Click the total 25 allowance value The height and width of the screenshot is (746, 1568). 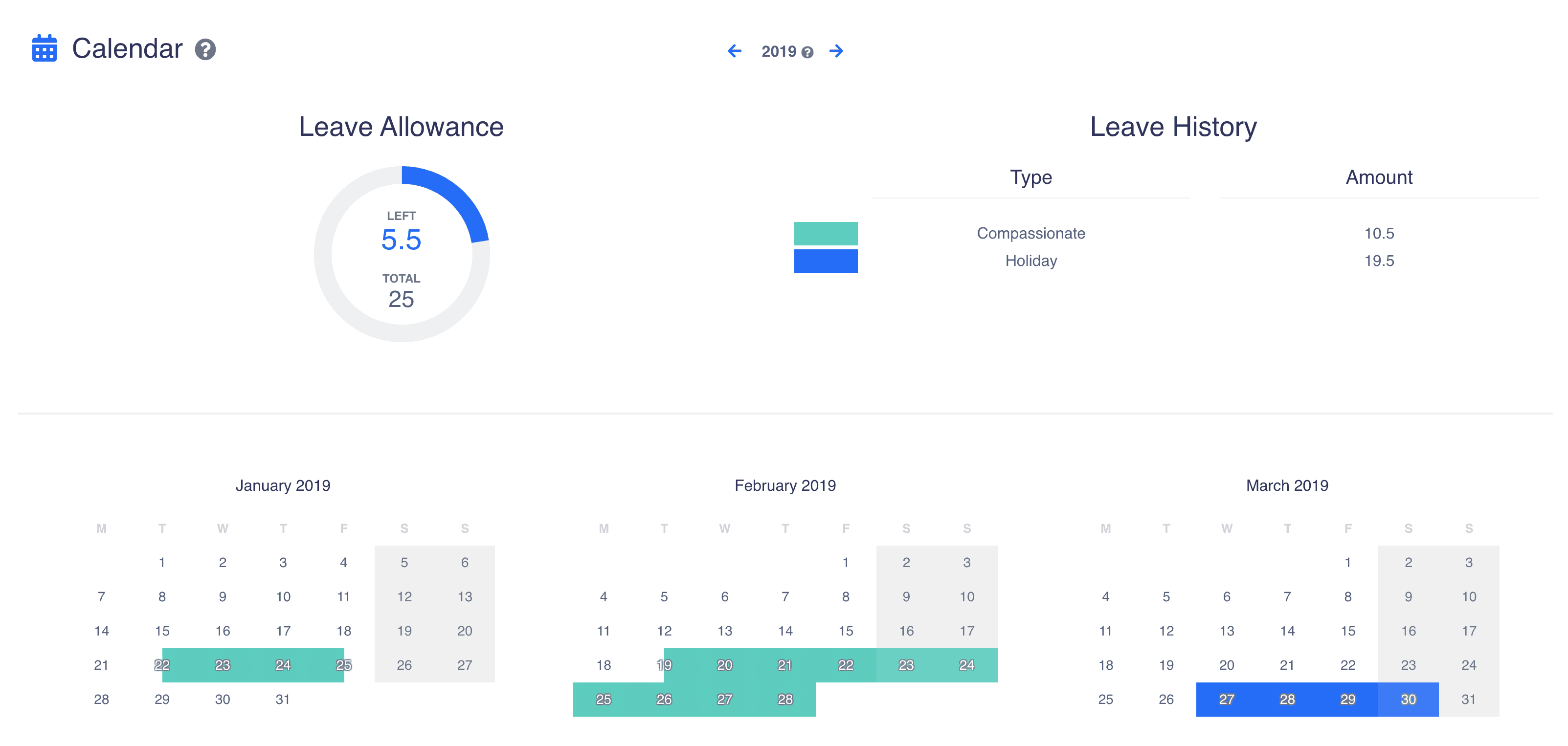click(x=401, y=299)
